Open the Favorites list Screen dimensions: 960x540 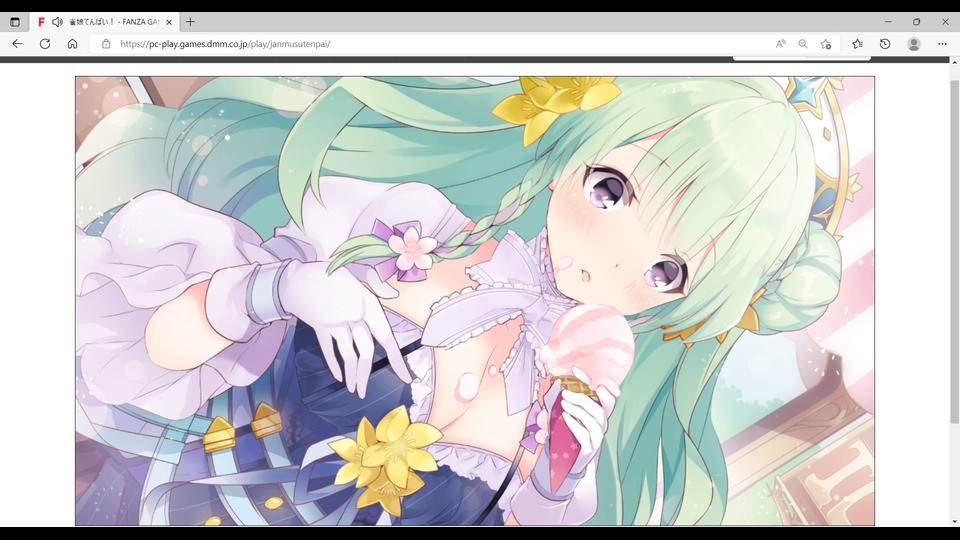[x=857, y=44]
